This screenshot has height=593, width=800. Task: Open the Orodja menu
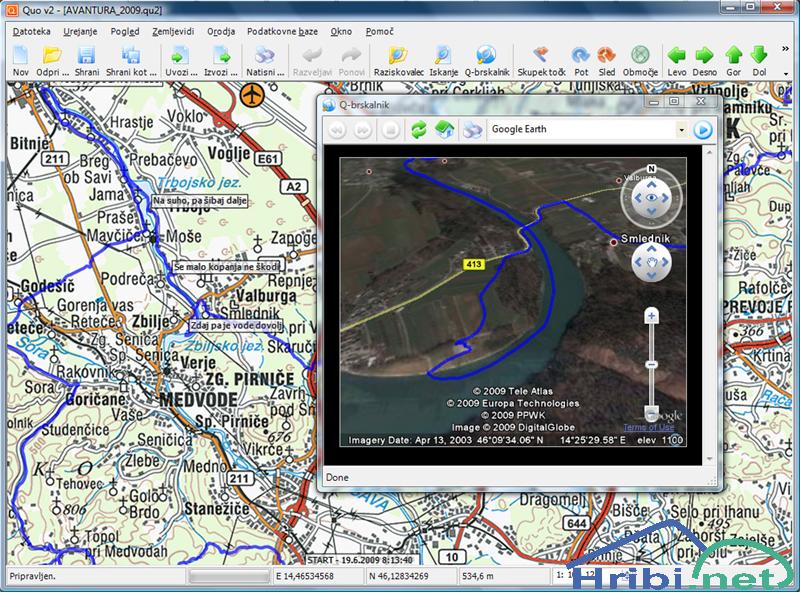coord(221,31)
